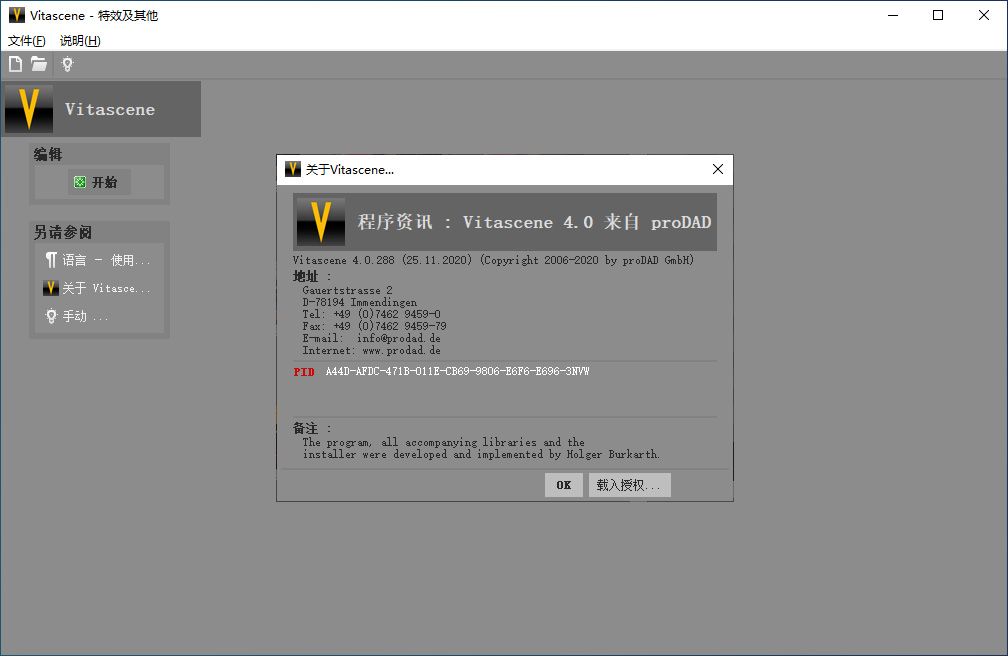
Task: Click the www.prodad.de internet address
Action: (x=401, y=351)
